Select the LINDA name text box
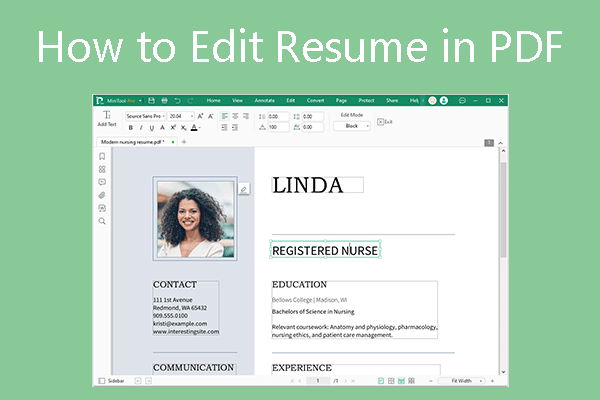600x400 pixels. (x=317, y=185)
